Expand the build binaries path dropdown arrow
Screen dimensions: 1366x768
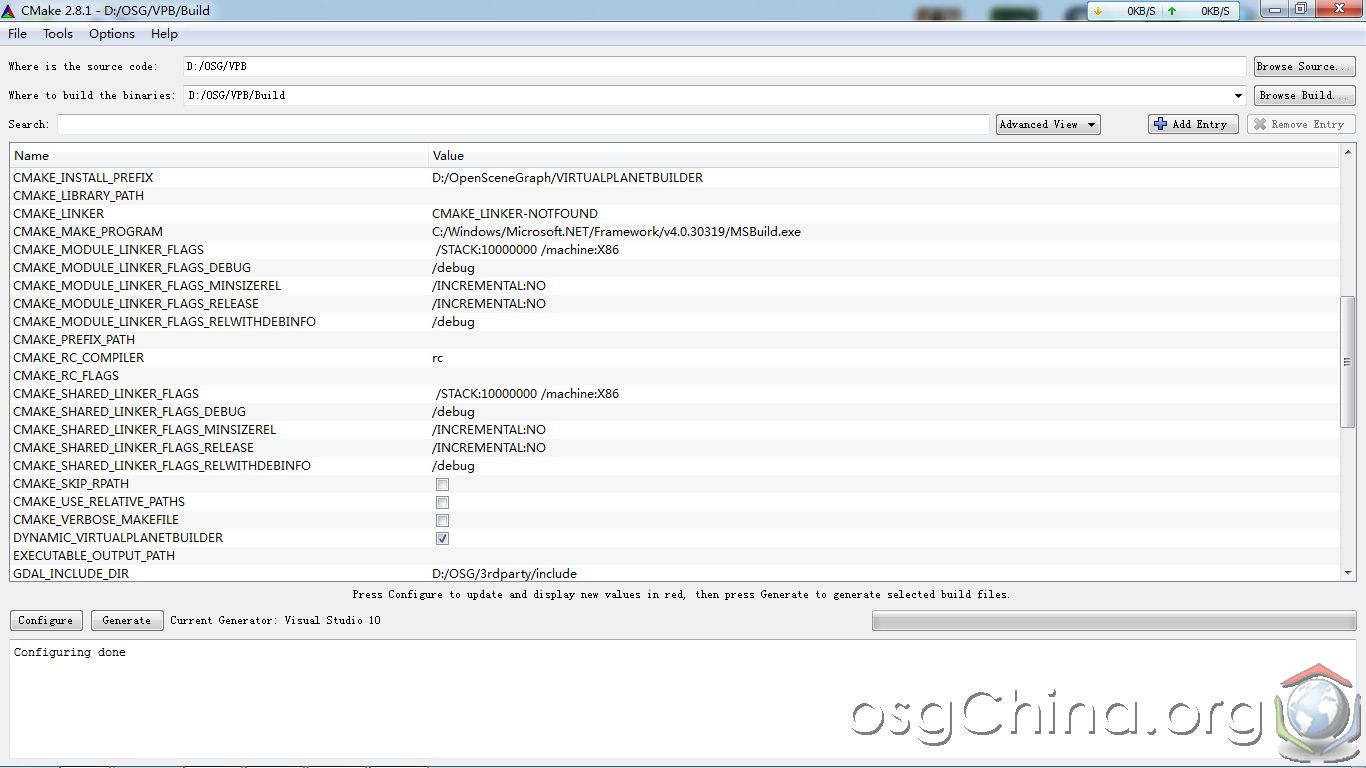[x=1239, y=96]
